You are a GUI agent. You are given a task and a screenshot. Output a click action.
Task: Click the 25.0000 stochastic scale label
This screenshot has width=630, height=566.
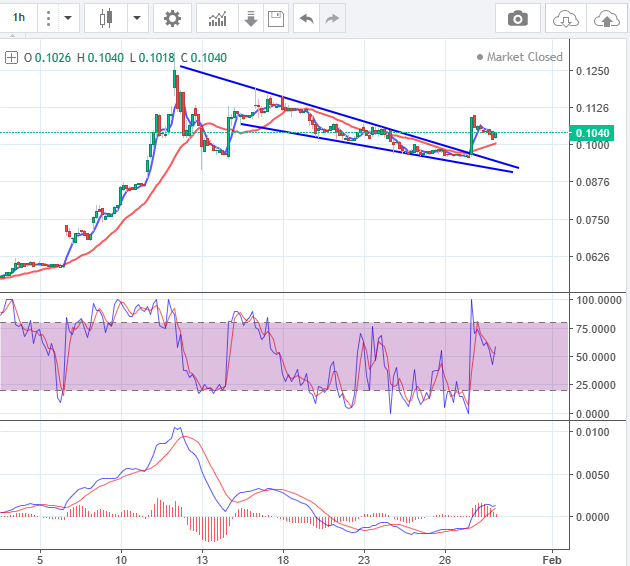click(595, 385)
